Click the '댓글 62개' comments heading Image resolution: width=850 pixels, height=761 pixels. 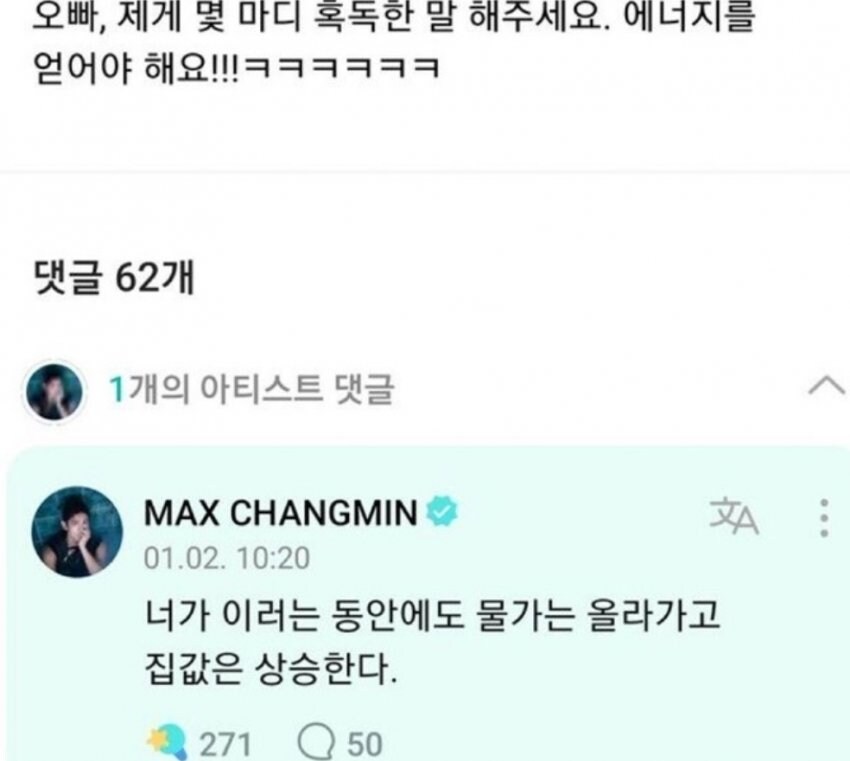(x=114, y=279)
